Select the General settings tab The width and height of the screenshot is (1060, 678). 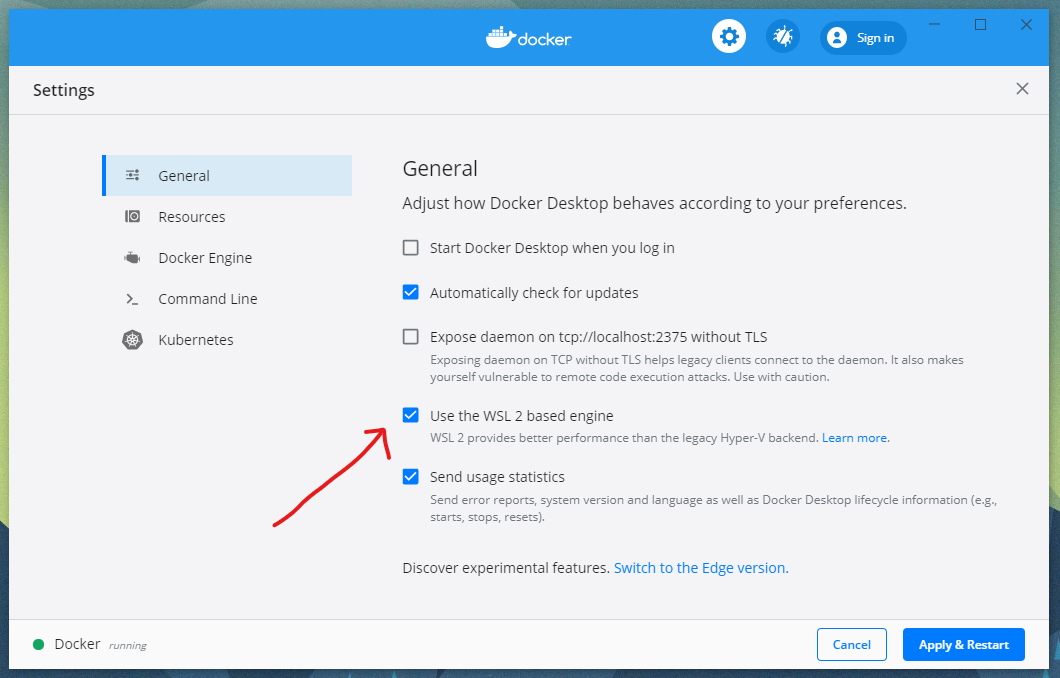(x=227, y=176)
